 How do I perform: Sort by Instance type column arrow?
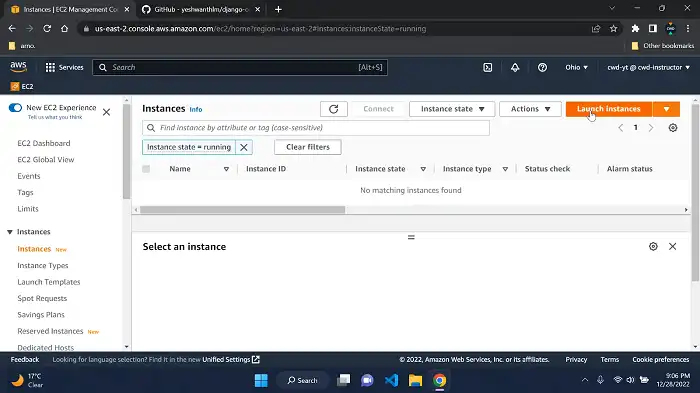click(505, 169)
